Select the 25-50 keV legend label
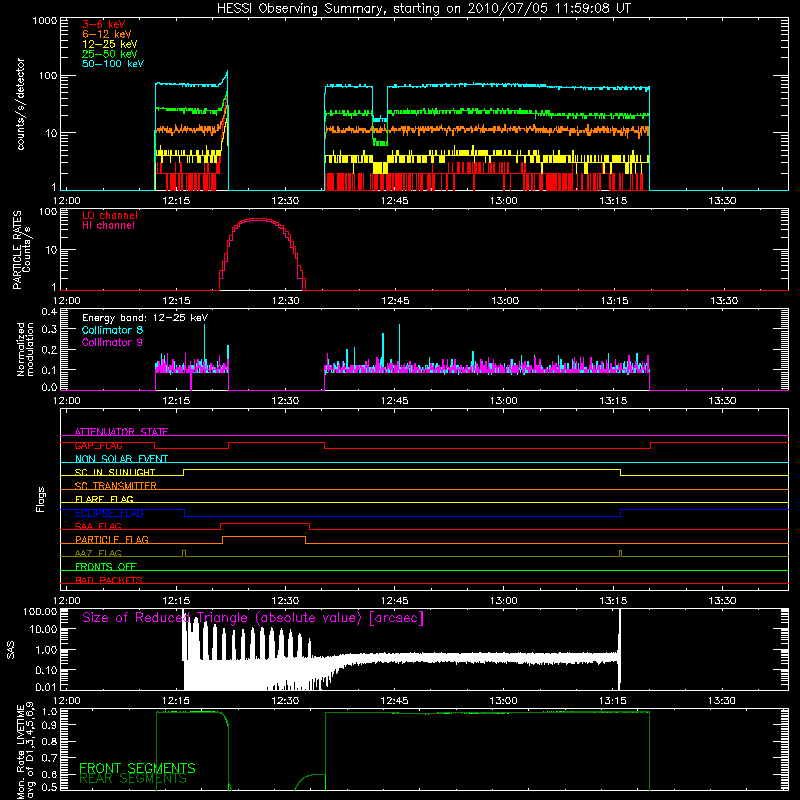Screen dimensions: 800x800 click(x=109, y=54)
